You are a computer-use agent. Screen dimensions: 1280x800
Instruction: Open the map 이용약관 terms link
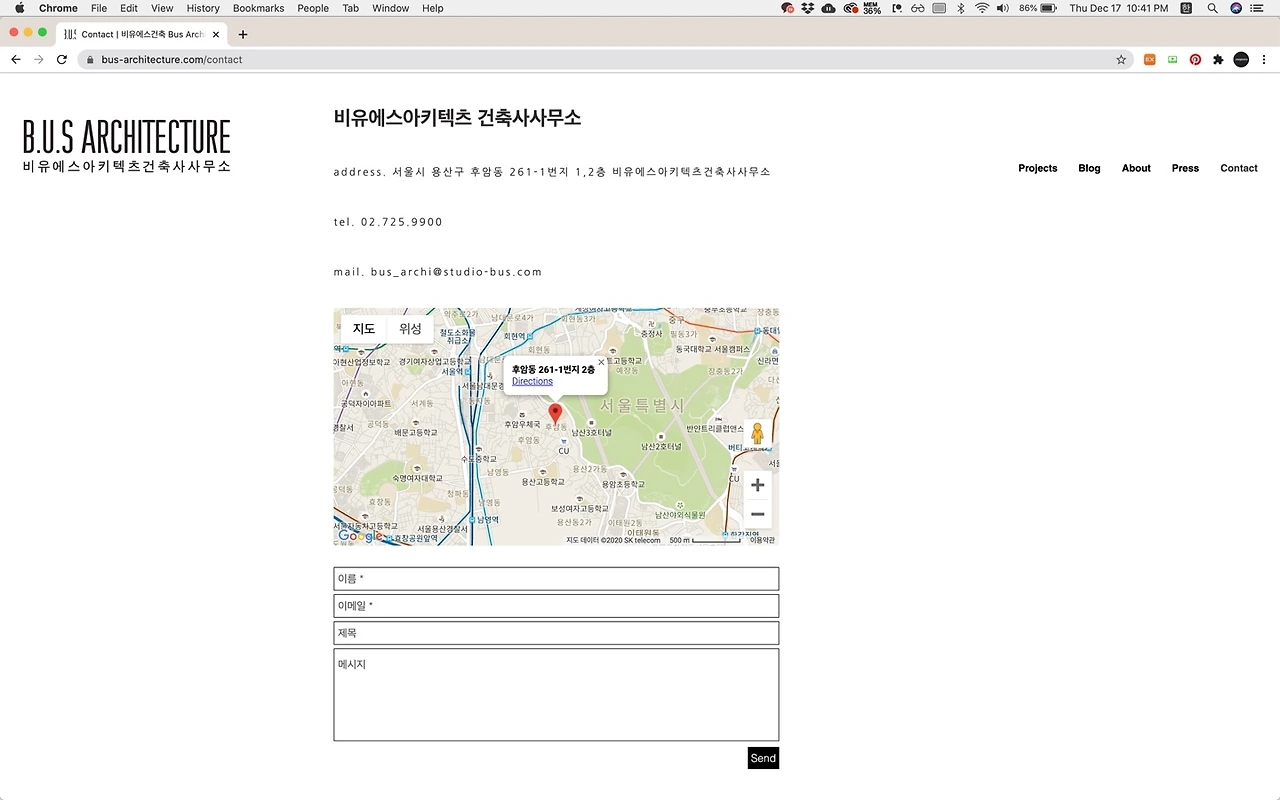pyautogui.click(x=763, y=540)
